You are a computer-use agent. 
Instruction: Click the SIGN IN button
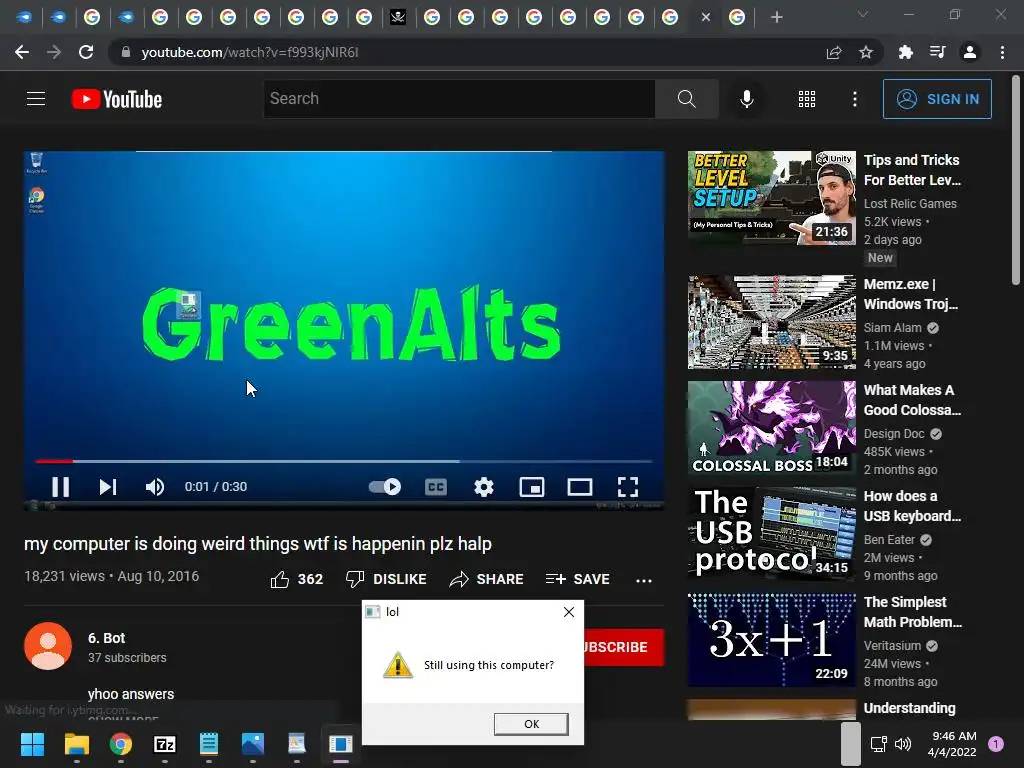937,99
